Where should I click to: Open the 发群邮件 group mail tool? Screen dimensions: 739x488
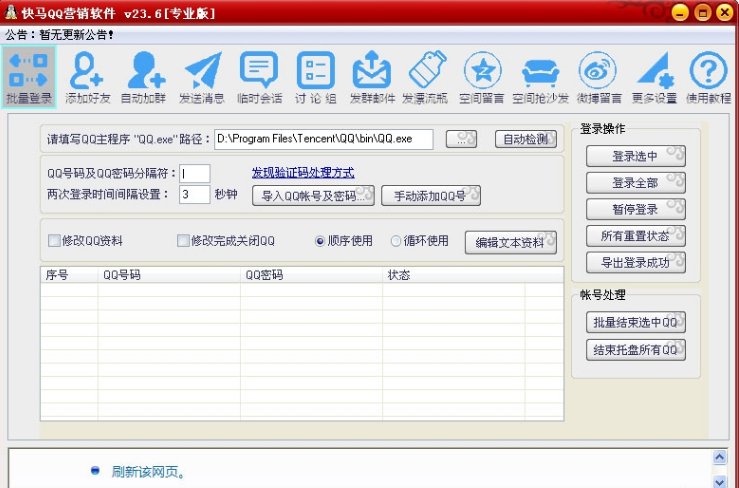(372, 77)
